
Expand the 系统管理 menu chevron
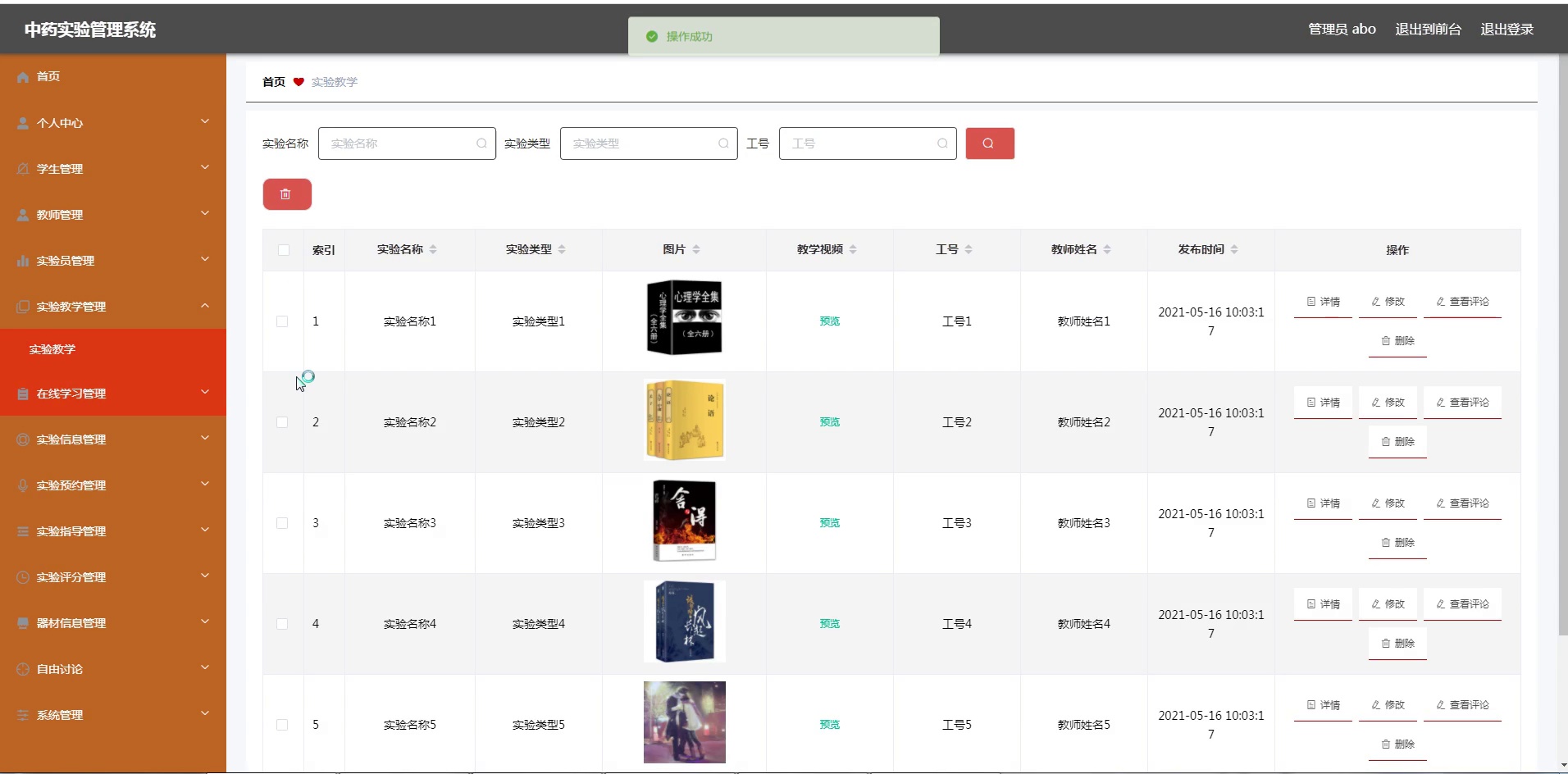(205, 713)
